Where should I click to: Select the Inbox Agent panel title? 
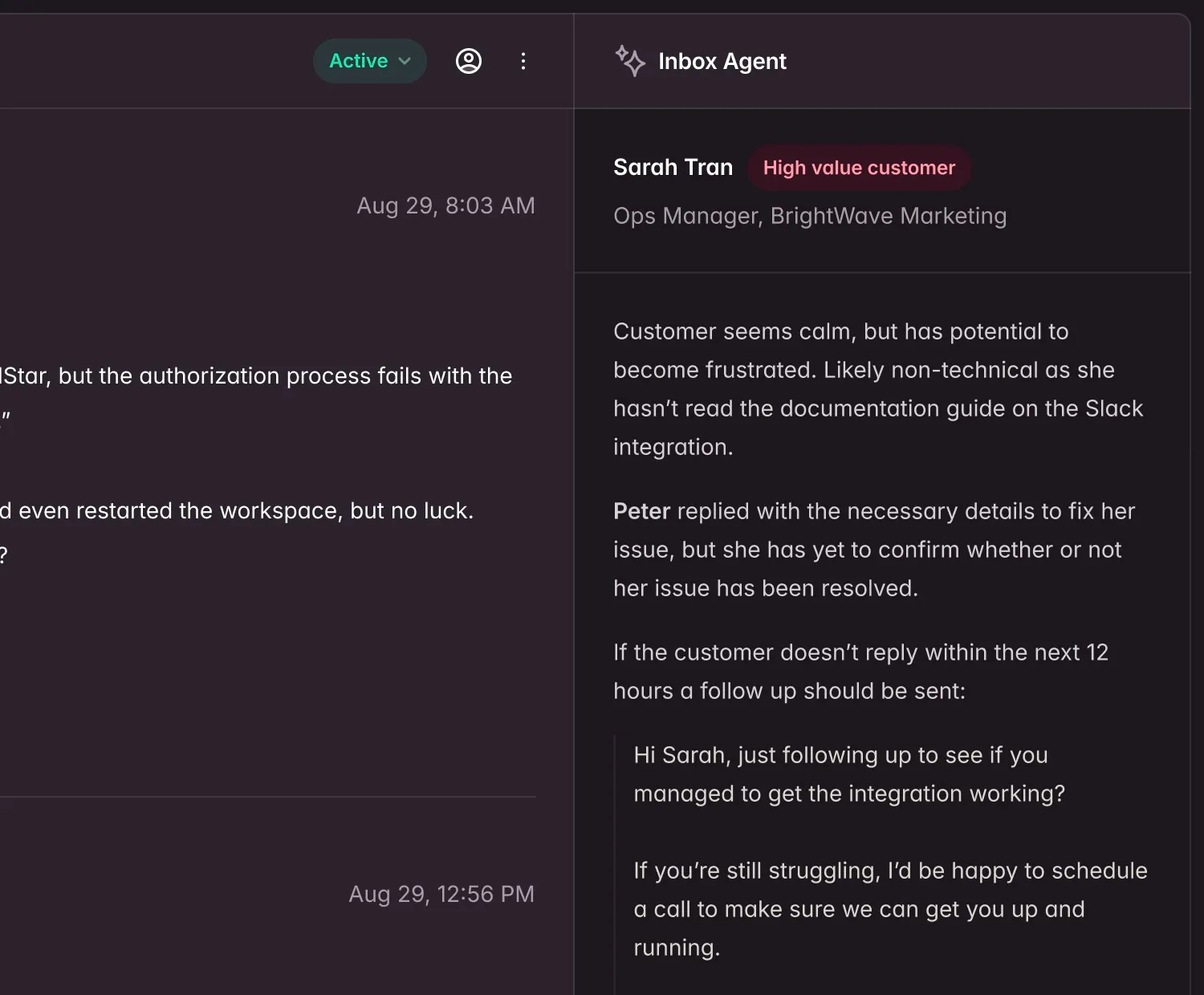[x=722, y=61]
